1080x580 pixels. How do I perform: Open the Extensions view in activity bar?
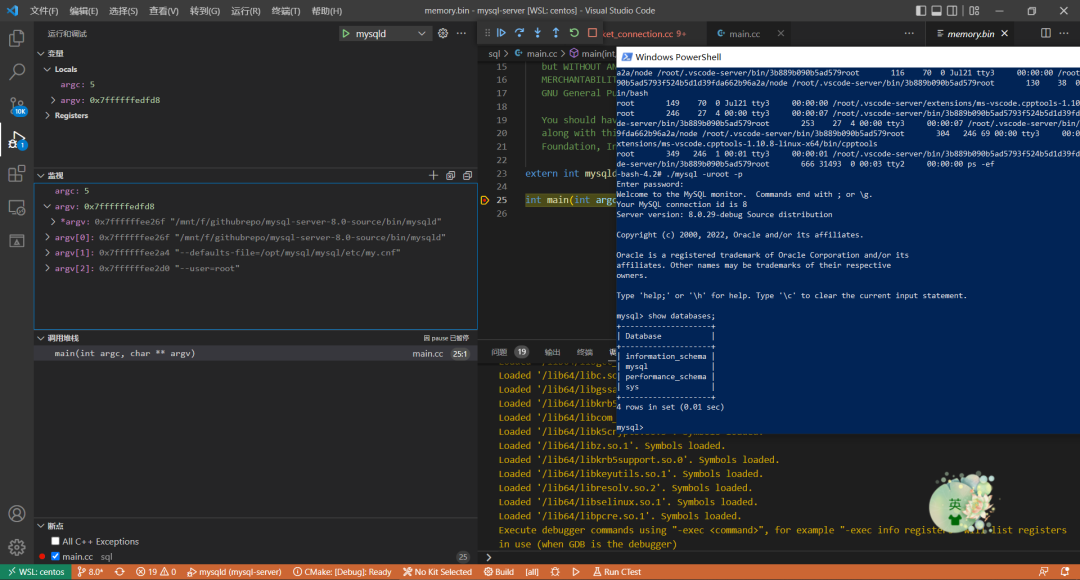[x=17, y=174]
